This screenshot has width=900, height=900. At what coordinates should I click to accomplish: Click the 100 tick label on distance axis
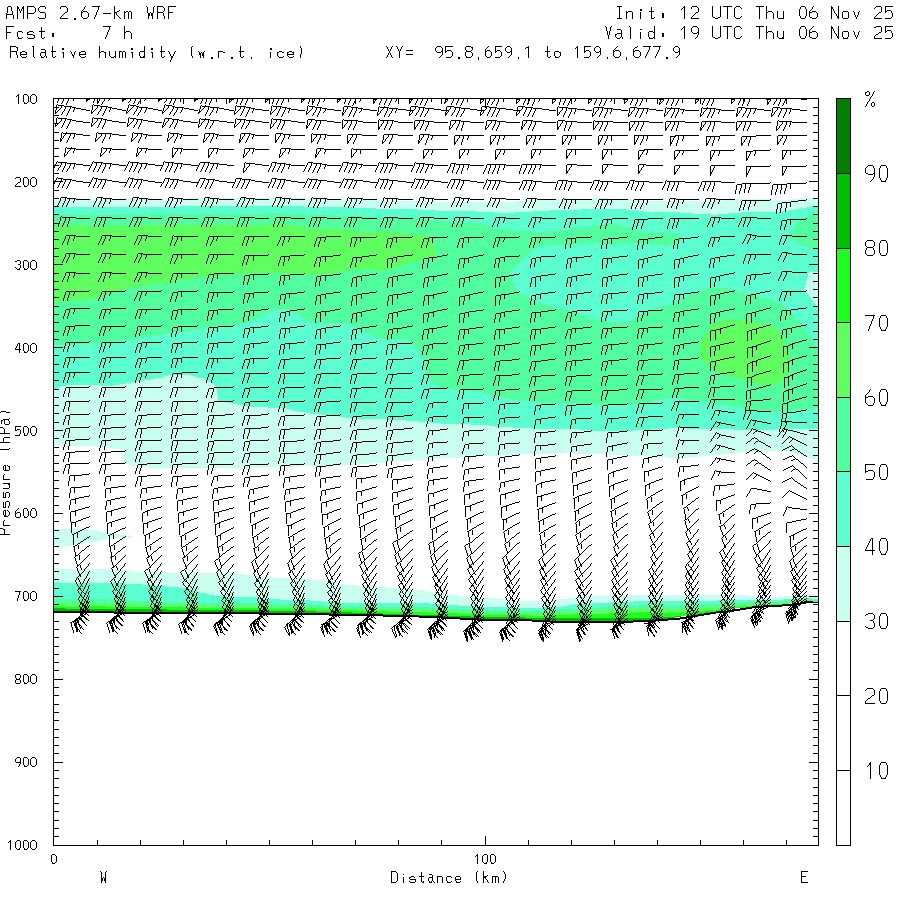[x=485, y=859]
